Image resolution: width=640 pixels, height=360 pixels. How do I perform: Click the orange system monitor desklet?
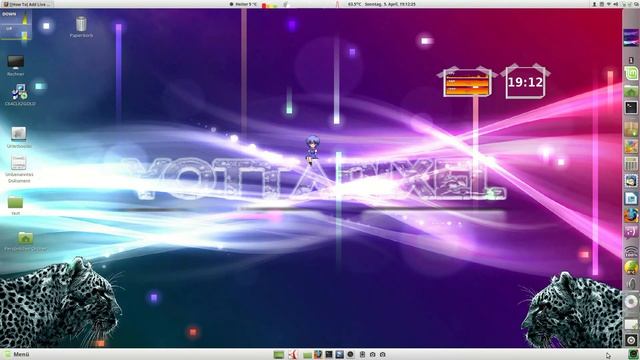[x=467, y=82]
